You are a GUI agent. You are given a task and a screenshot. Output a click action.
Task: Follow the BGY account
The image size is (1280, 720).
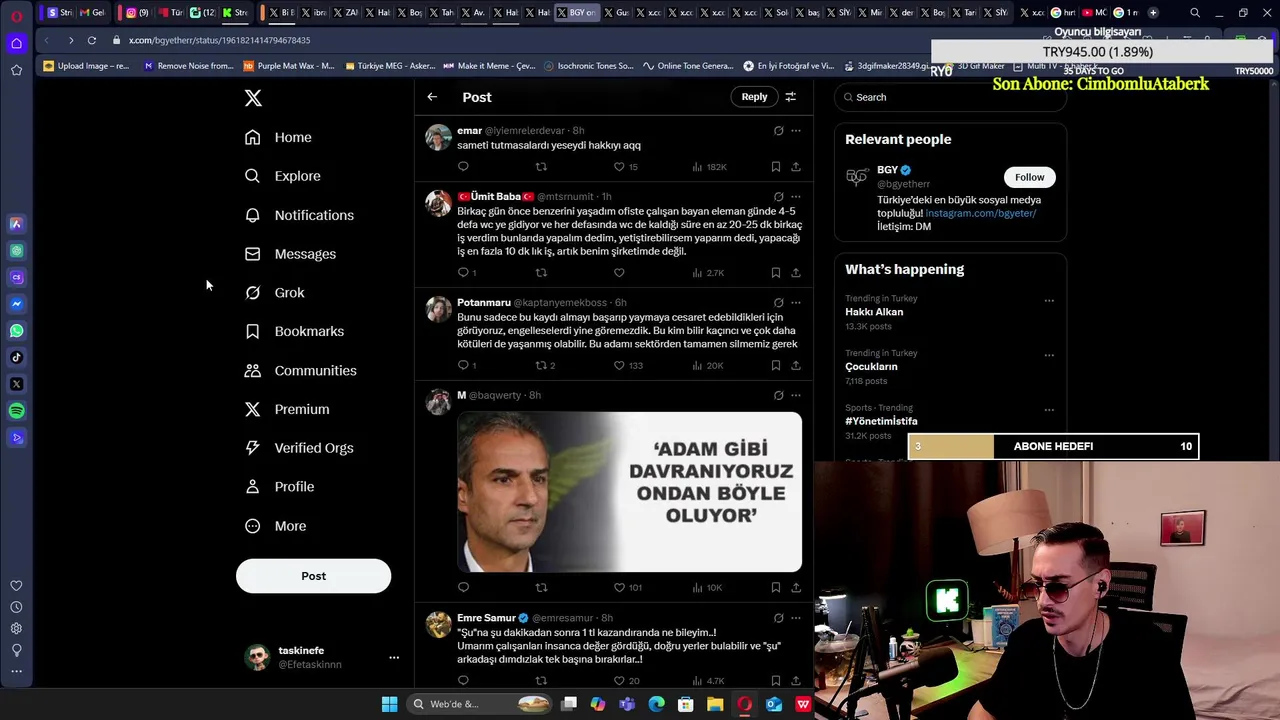(1029, 177)
